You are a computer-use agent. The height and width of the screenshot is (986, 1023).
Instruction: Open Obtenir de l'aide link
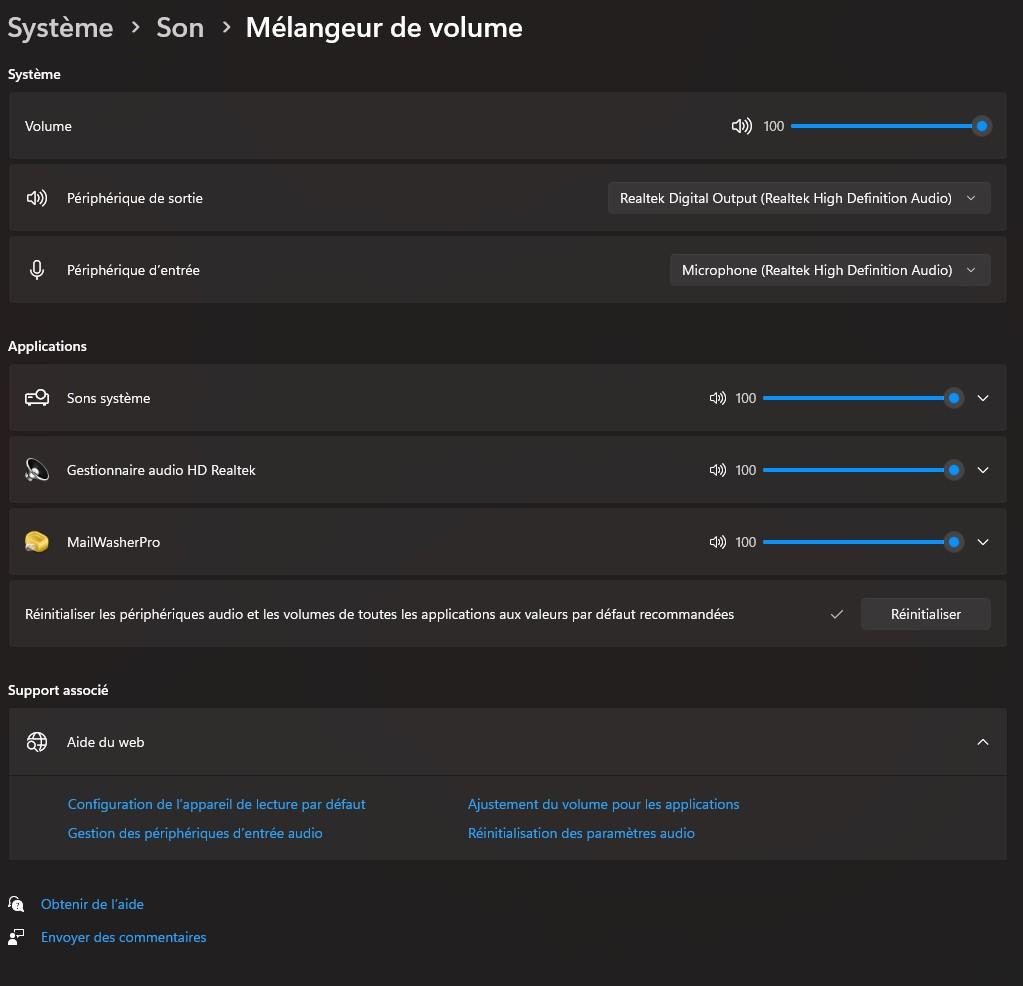92,904
